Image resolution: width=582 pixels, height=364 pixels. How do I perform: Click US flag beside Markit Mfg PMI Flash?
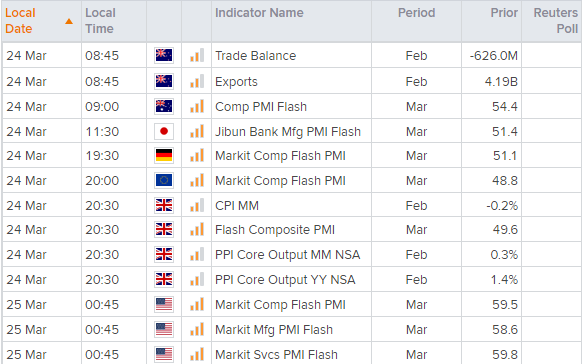[164, 329]
